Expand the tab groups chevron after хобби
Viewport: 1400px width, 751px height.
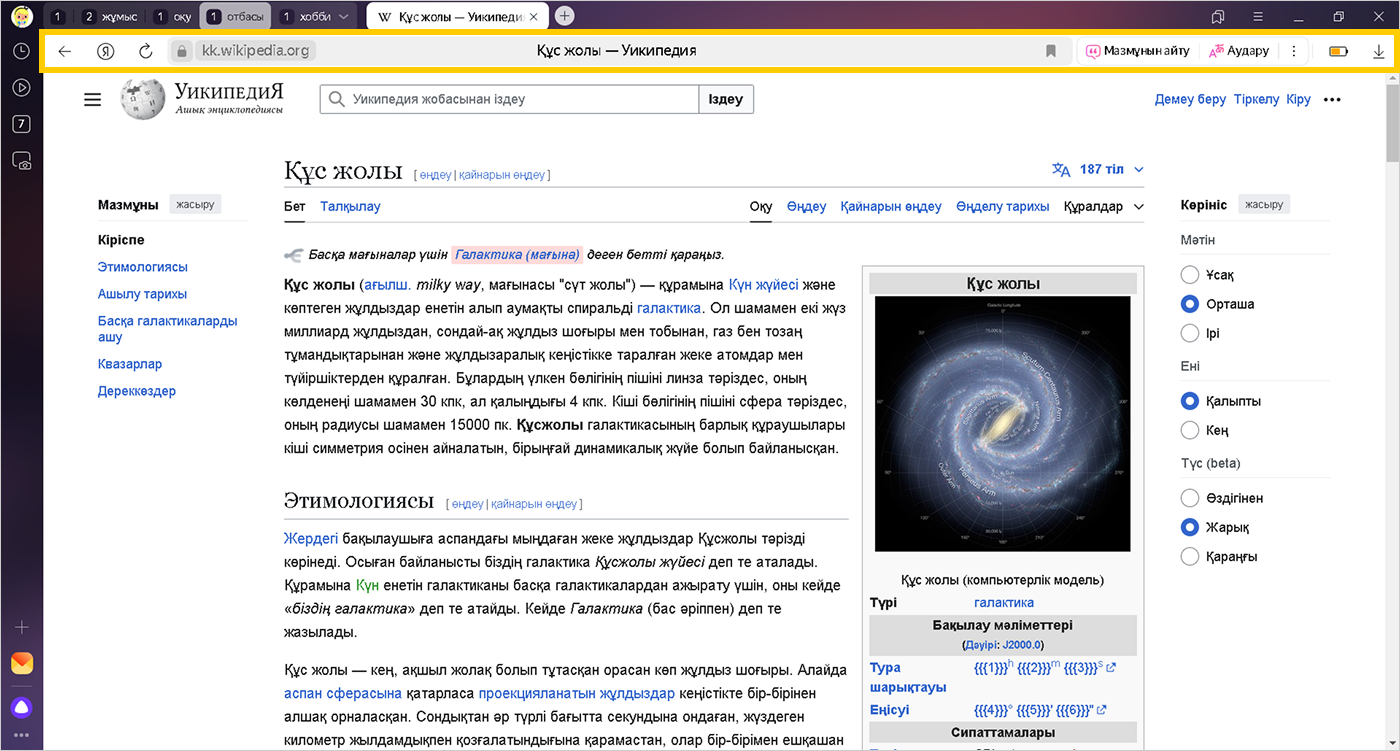pos(344,17)
